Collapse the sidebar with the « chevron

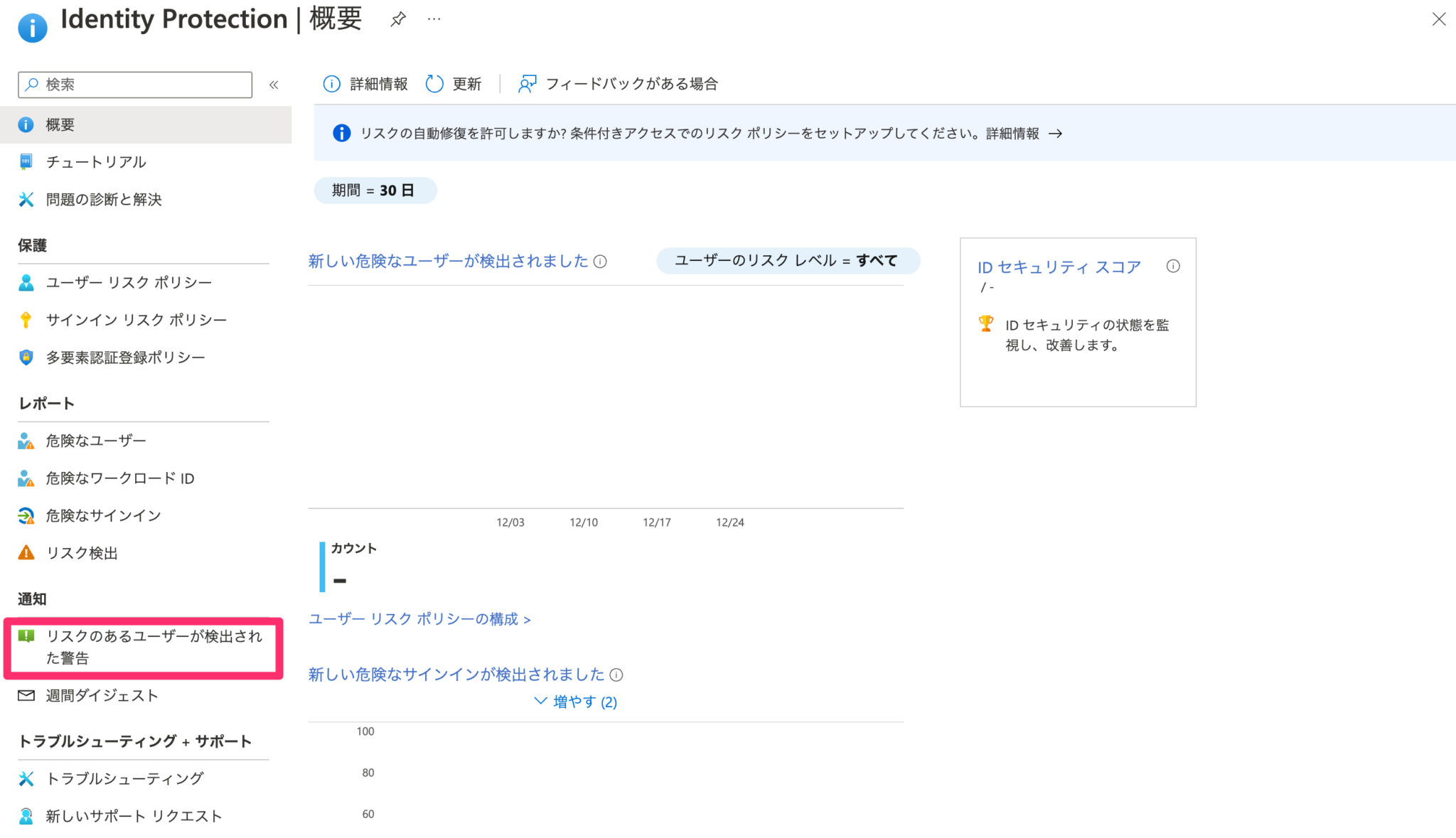coord(274,84)
